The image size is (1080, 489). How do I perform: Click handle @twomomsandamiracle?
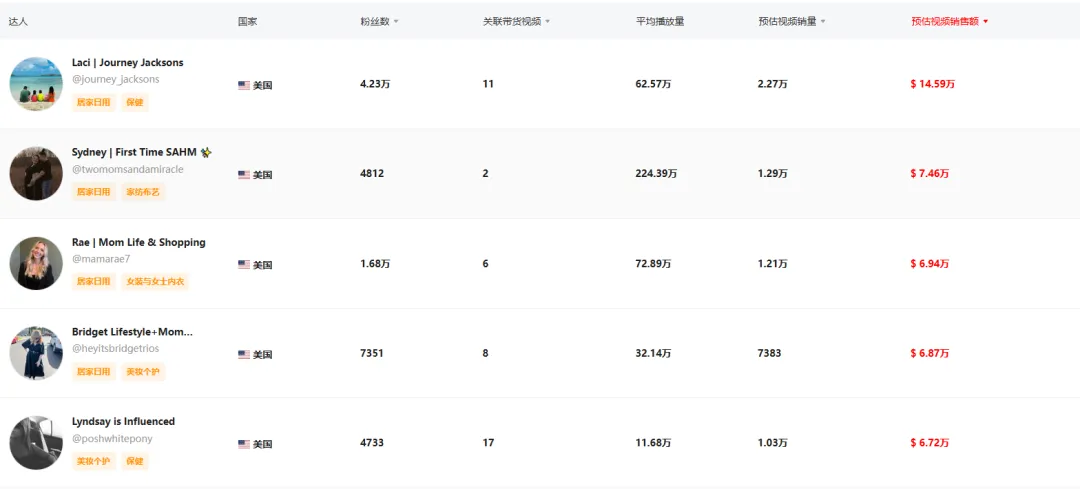click(127, 169)
